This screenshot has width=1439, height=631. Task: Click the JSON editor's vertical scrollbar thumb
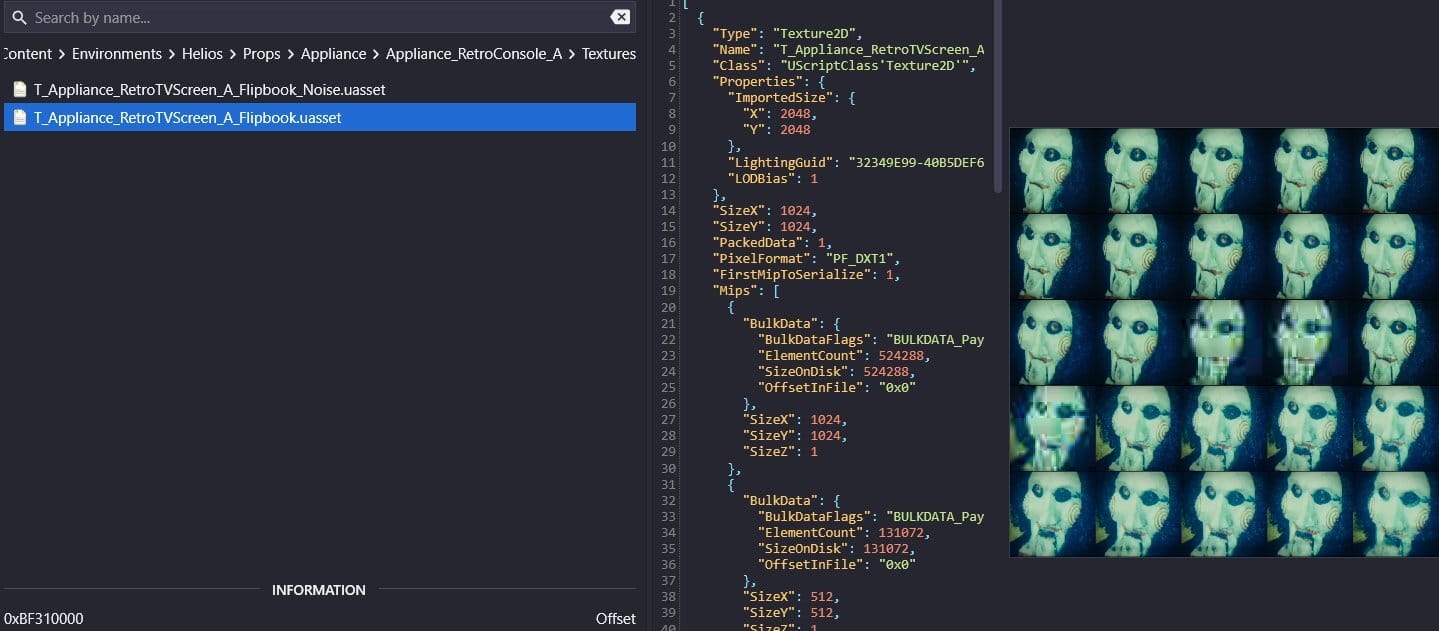click(x=998, y=96)
